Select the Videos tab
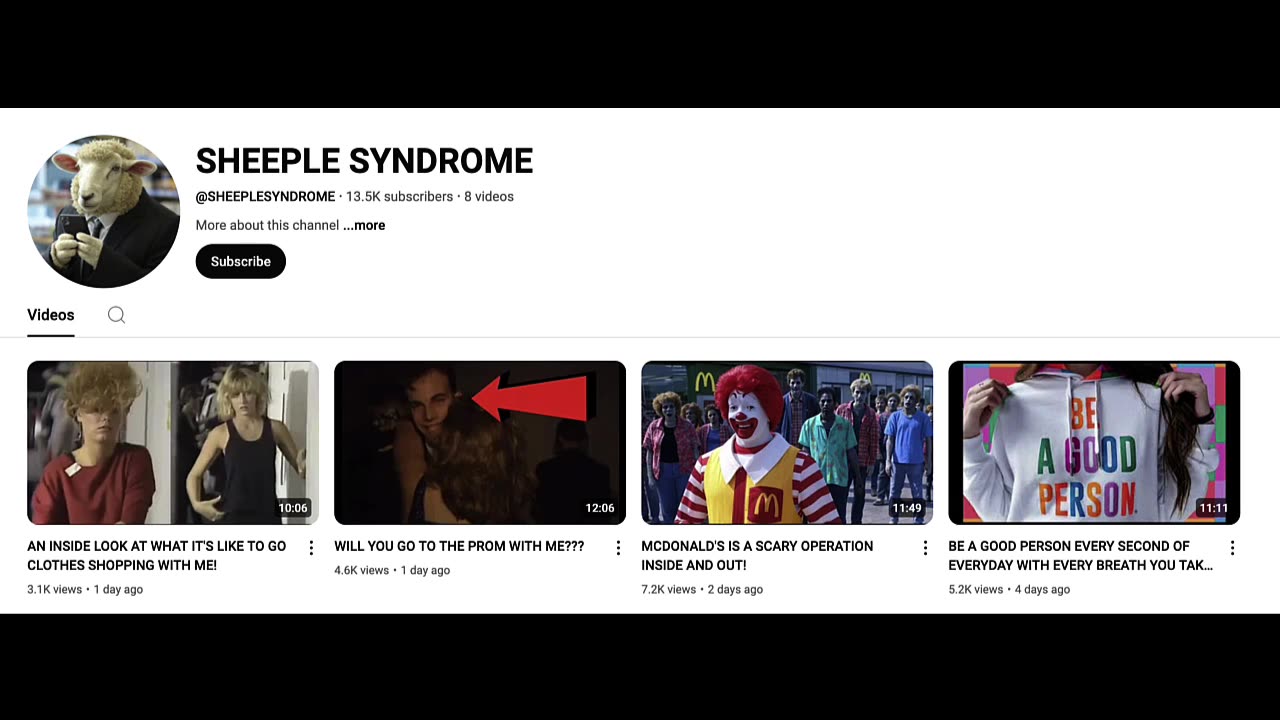The height and width of the screenshot is (720, 1280). point(51,315)
